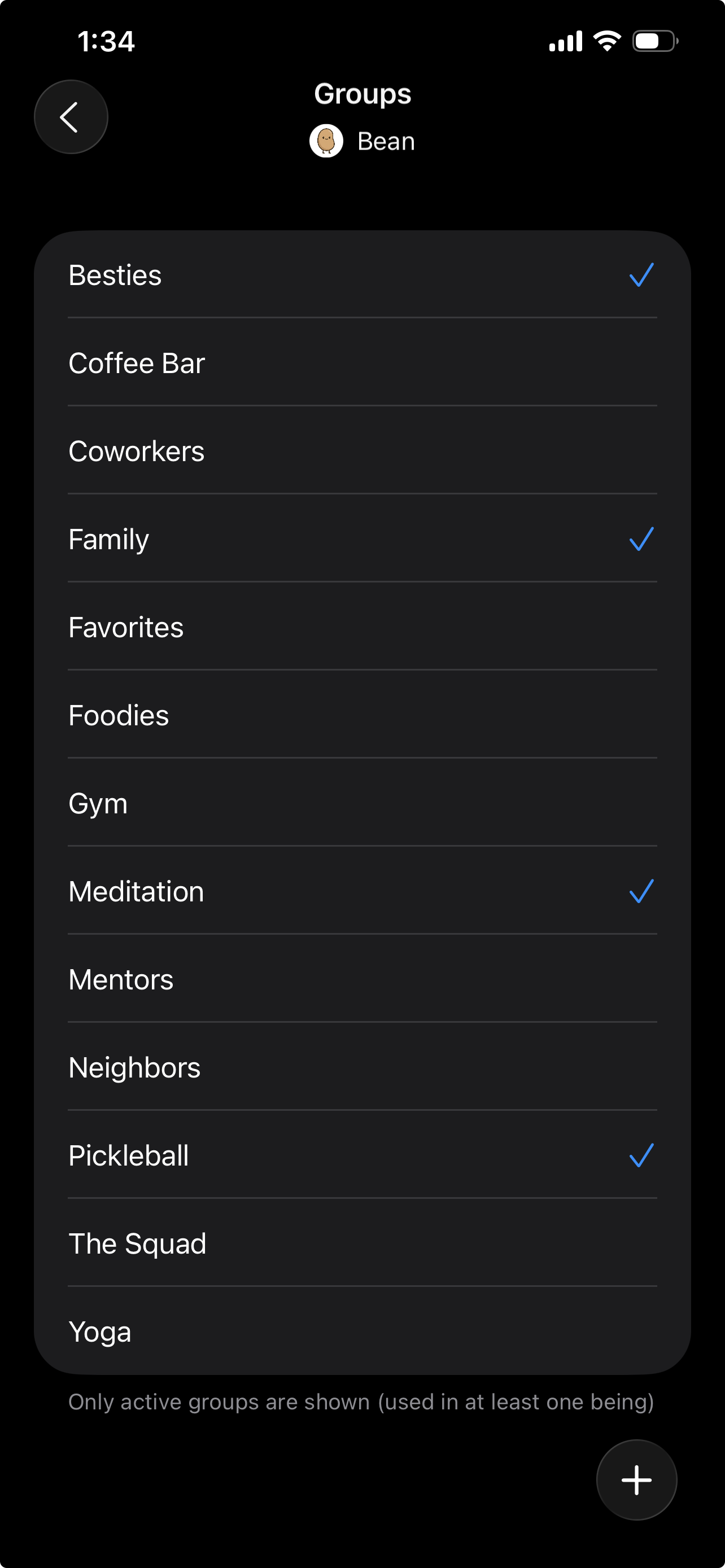The image size is (725, 1568).
Task: Remove the Pickleball checkmark
Action: click(641, 1156)
